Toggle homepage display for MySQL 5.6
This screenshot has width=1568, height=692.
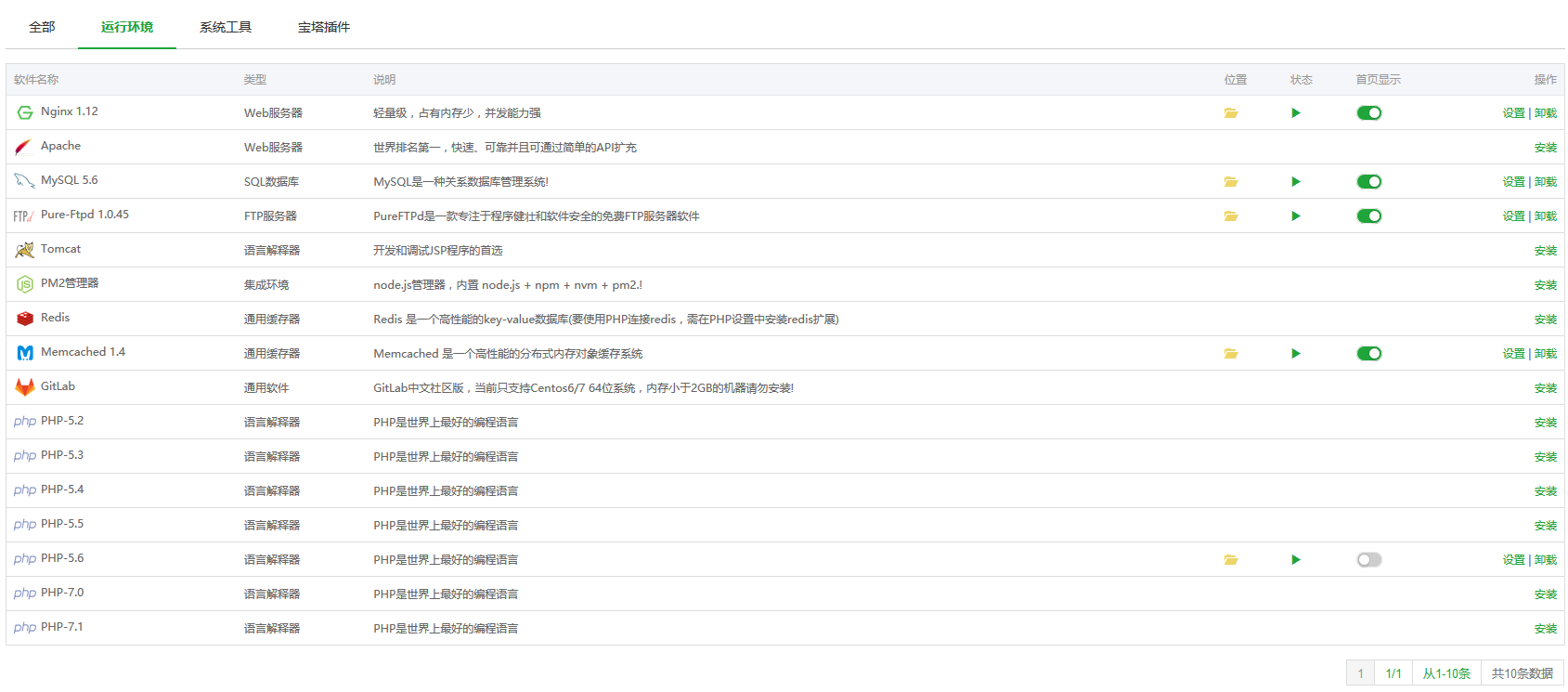point(1369,182)
